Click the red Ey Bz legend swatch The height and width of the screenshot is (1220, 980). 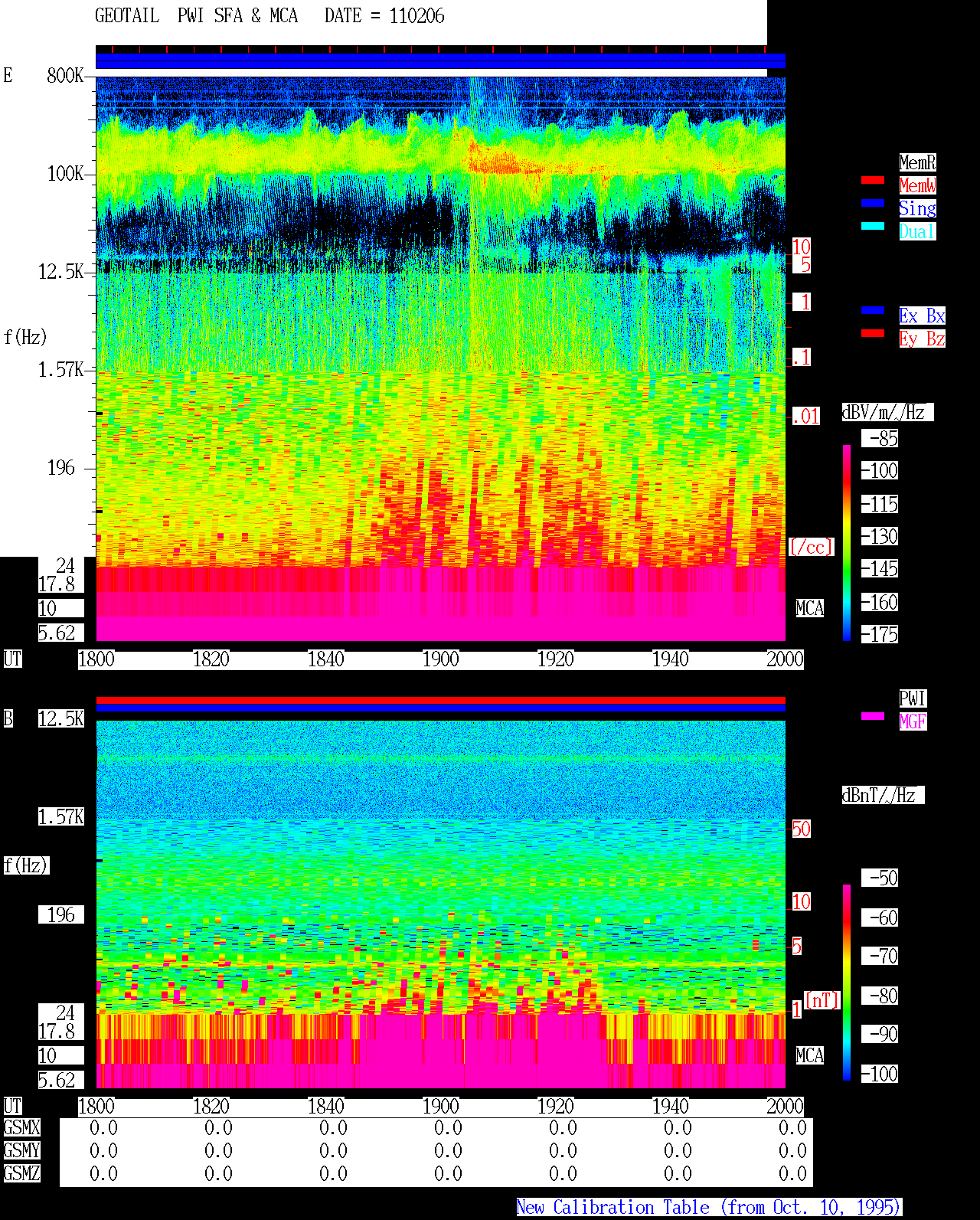[873, 333]
